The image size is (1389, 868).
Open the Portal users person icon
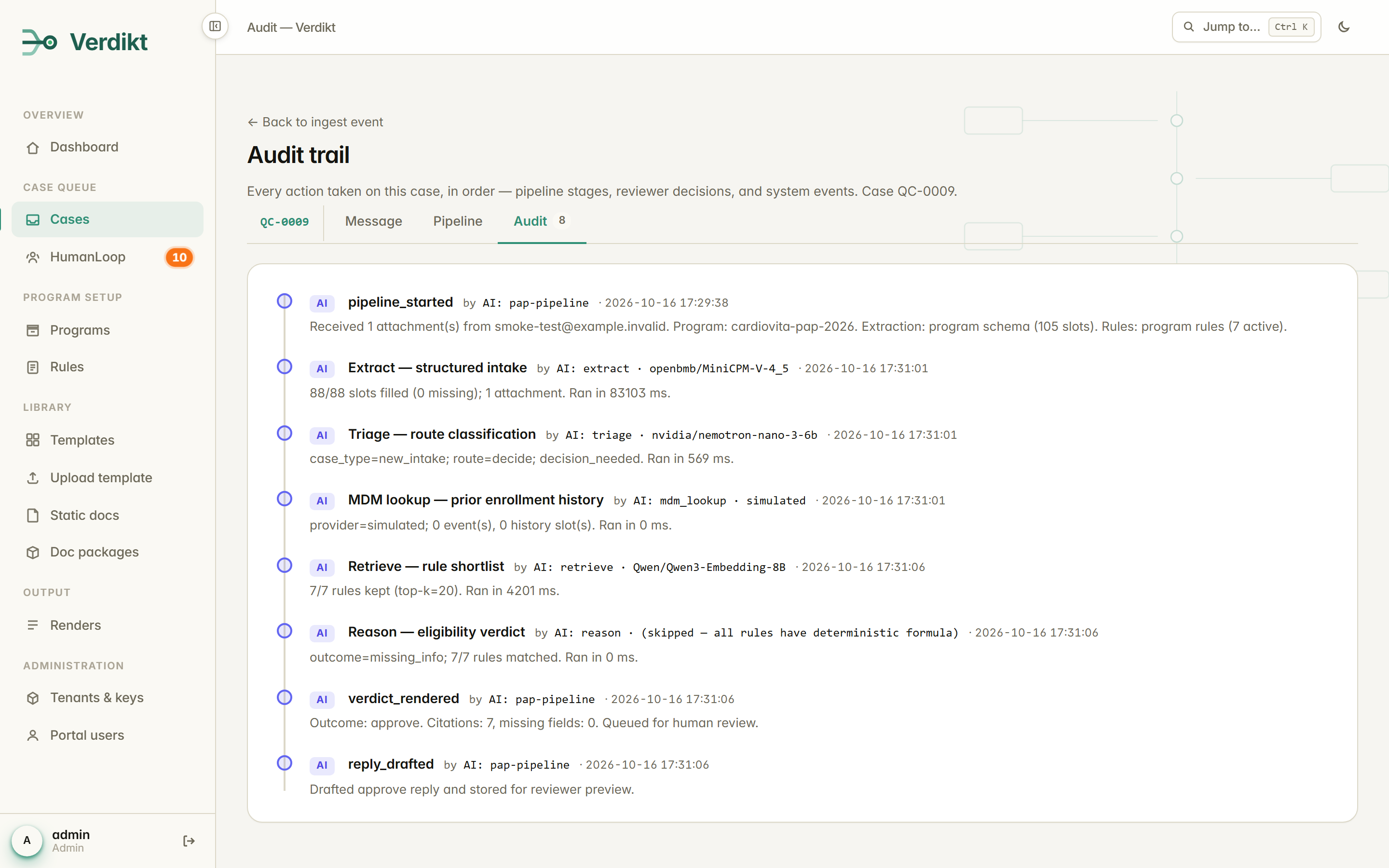[33, 735]
